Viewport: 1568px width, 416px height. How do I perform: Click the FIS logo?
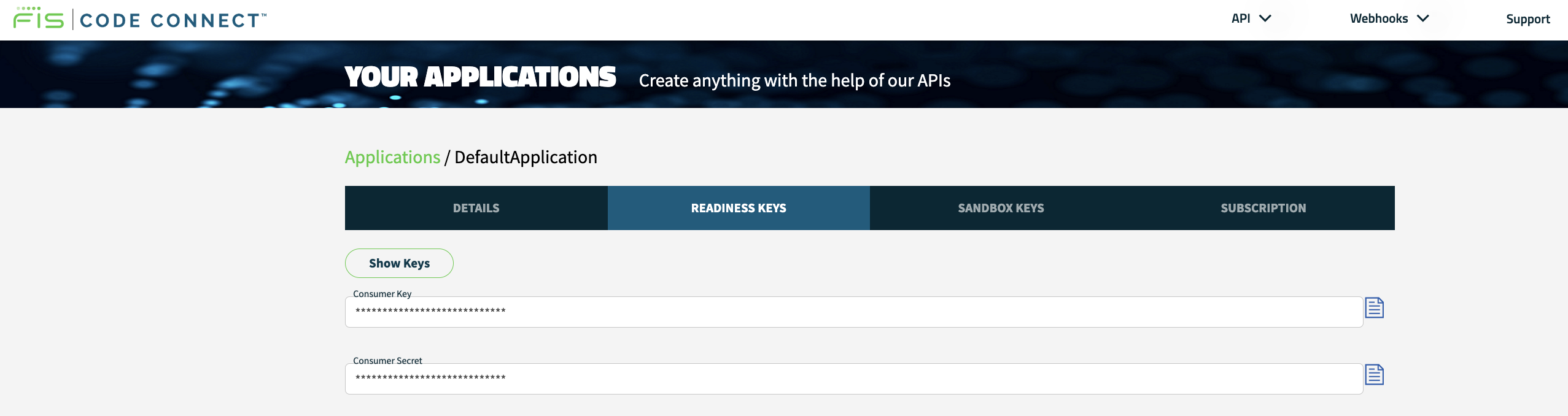tap(37, 17)
